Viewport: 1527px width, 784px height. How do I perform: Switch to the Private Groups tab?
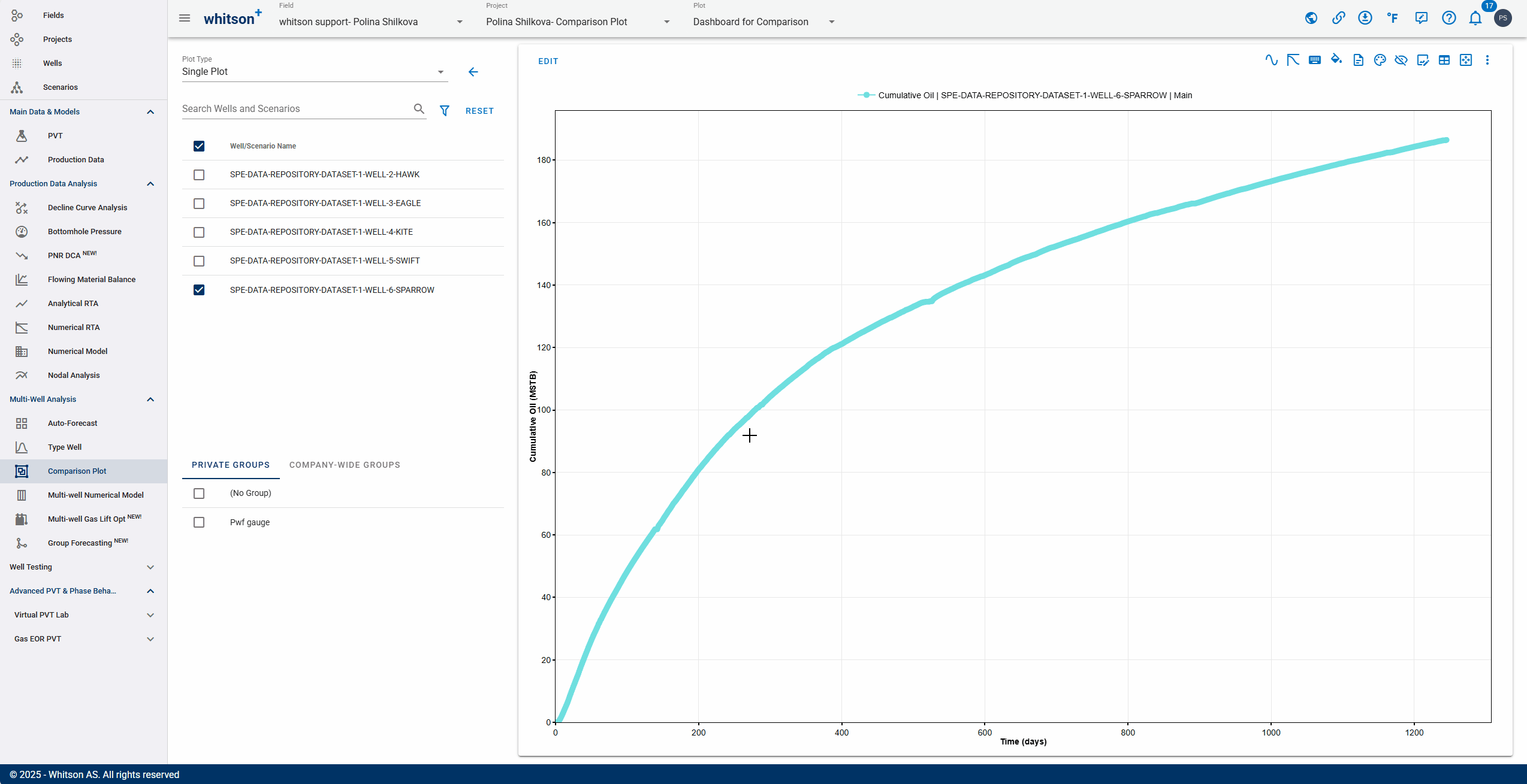231,465
